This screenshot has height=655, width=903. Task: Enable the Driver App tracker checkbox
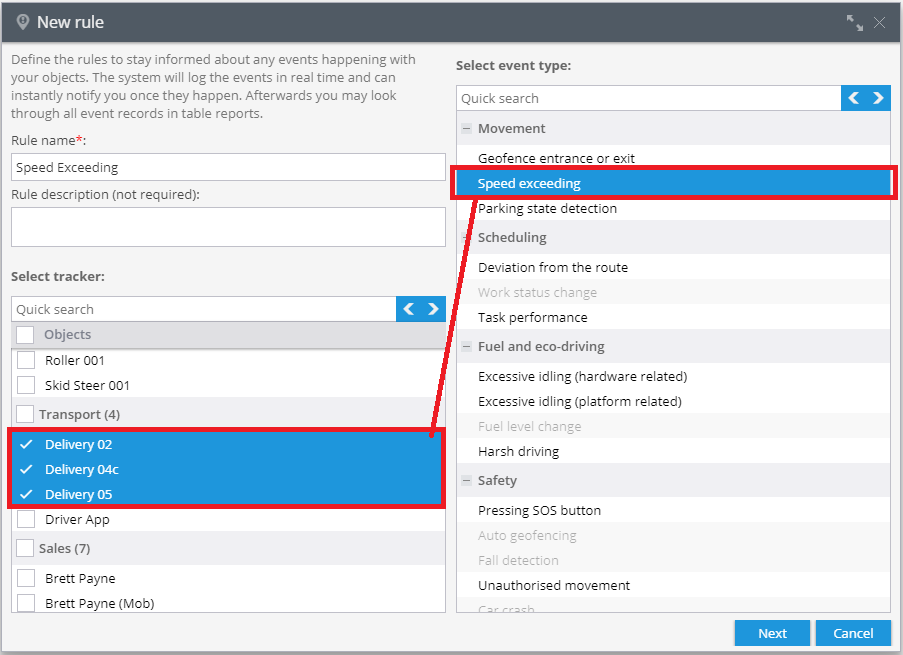(x=27, y=519)
